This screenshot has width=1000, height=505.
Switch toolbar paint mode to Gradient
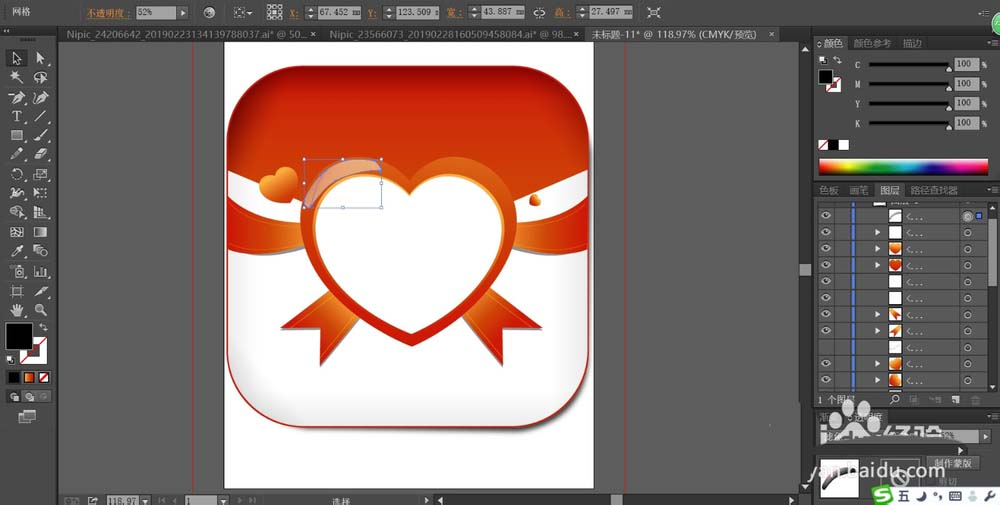tap(29, 377)
